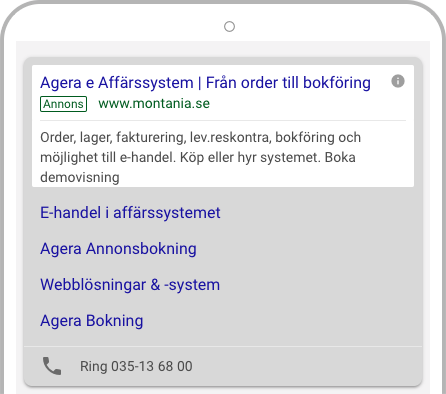
Task: Open the 'Webblösningar & -system' sitelink
Action: (x=130, y=285)
